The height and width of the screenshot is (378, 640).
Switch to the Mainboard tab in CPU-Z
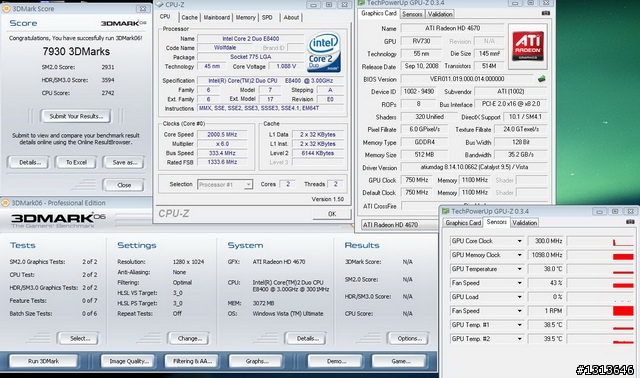(217, 18)
